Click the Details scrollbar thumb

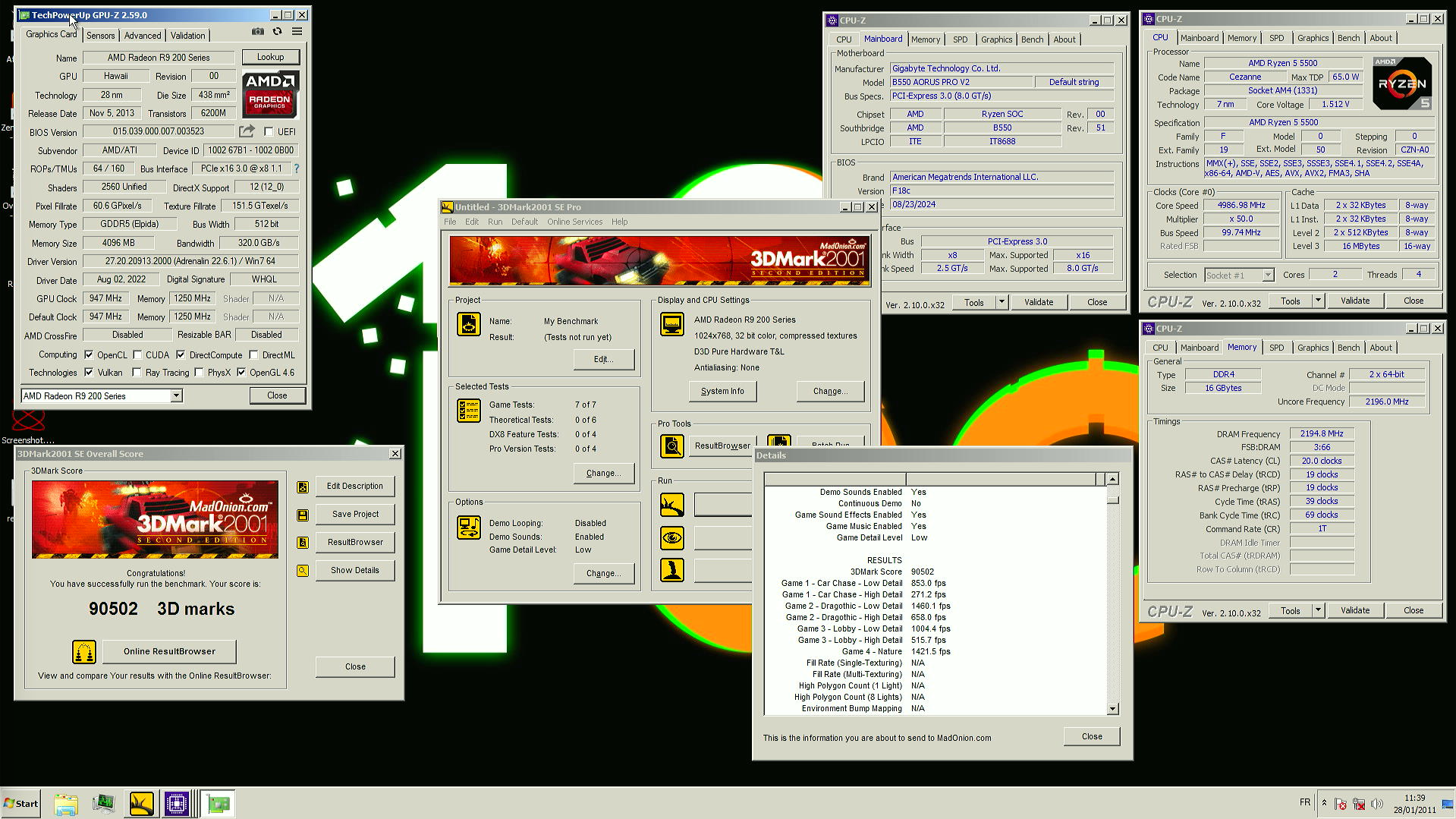click(x=1112, y=499)
